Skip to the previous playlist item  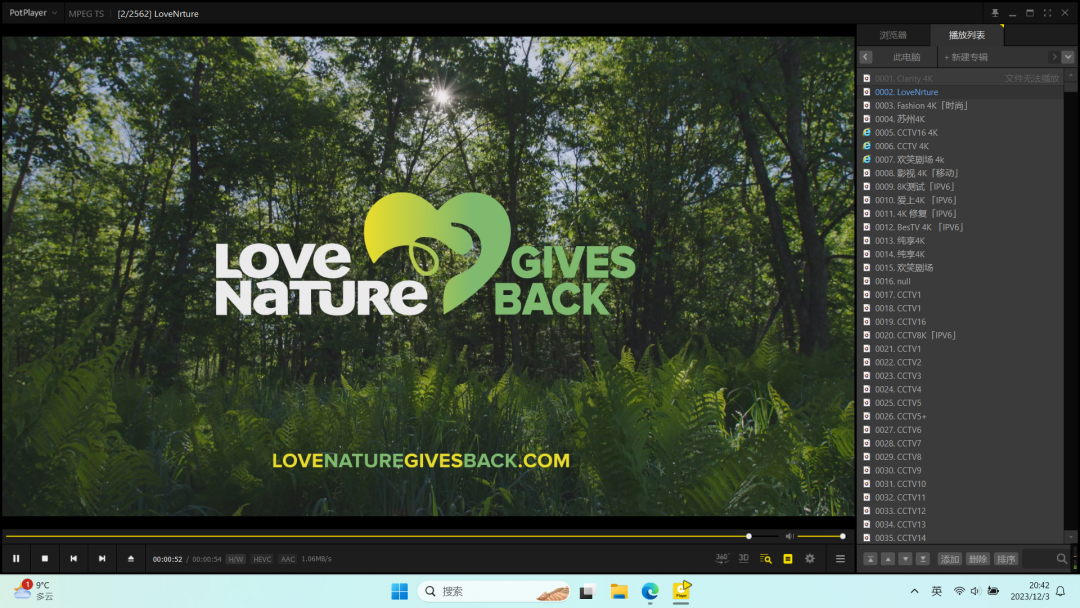[74, 558]
